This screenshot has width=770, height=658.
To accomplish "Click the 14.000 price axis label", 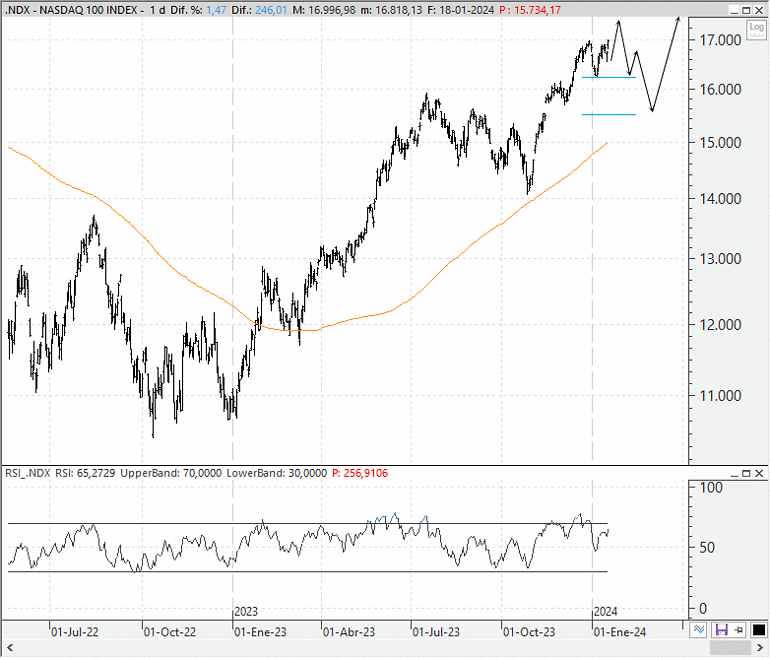I will pyautogui.click(x=720, y=199).
